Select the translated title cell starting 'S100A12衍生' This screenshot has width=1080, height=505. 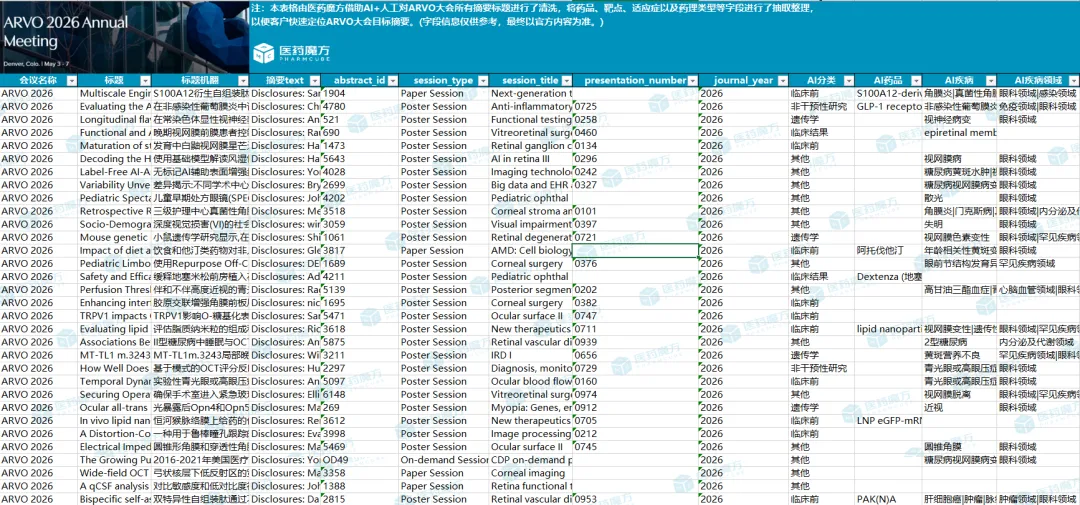point(200,93)
